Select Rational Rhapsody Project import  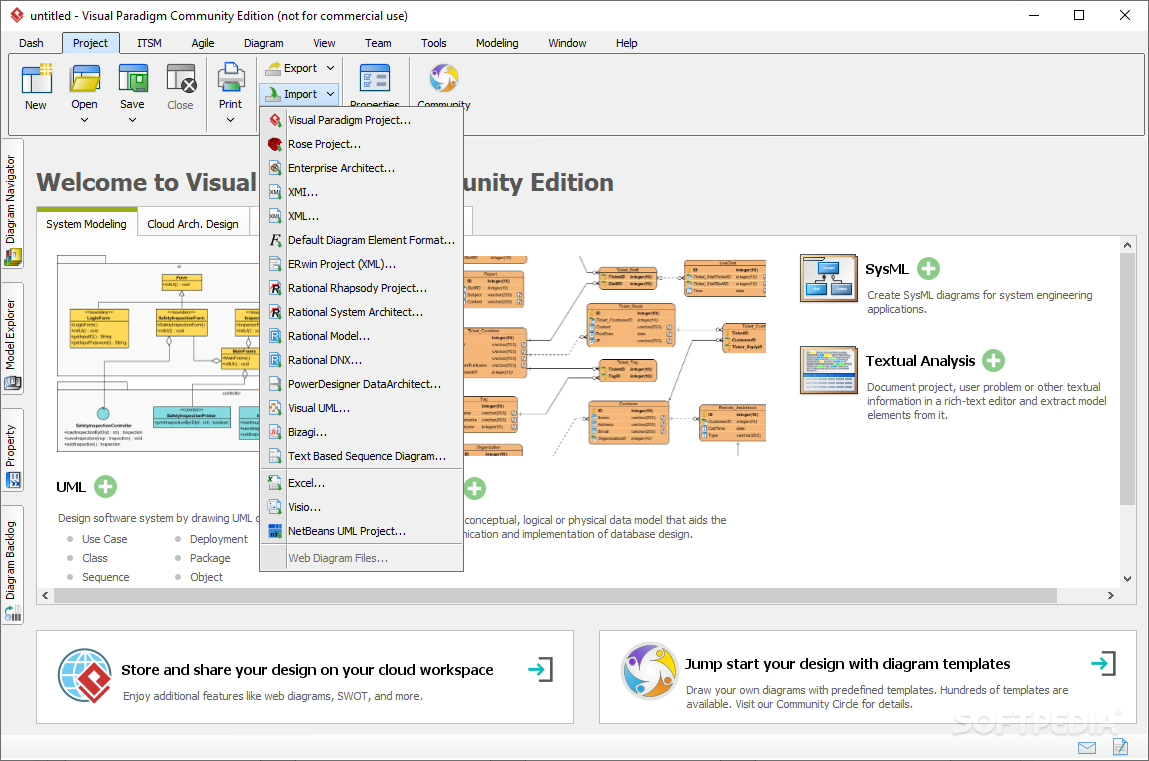pos(362,288)
